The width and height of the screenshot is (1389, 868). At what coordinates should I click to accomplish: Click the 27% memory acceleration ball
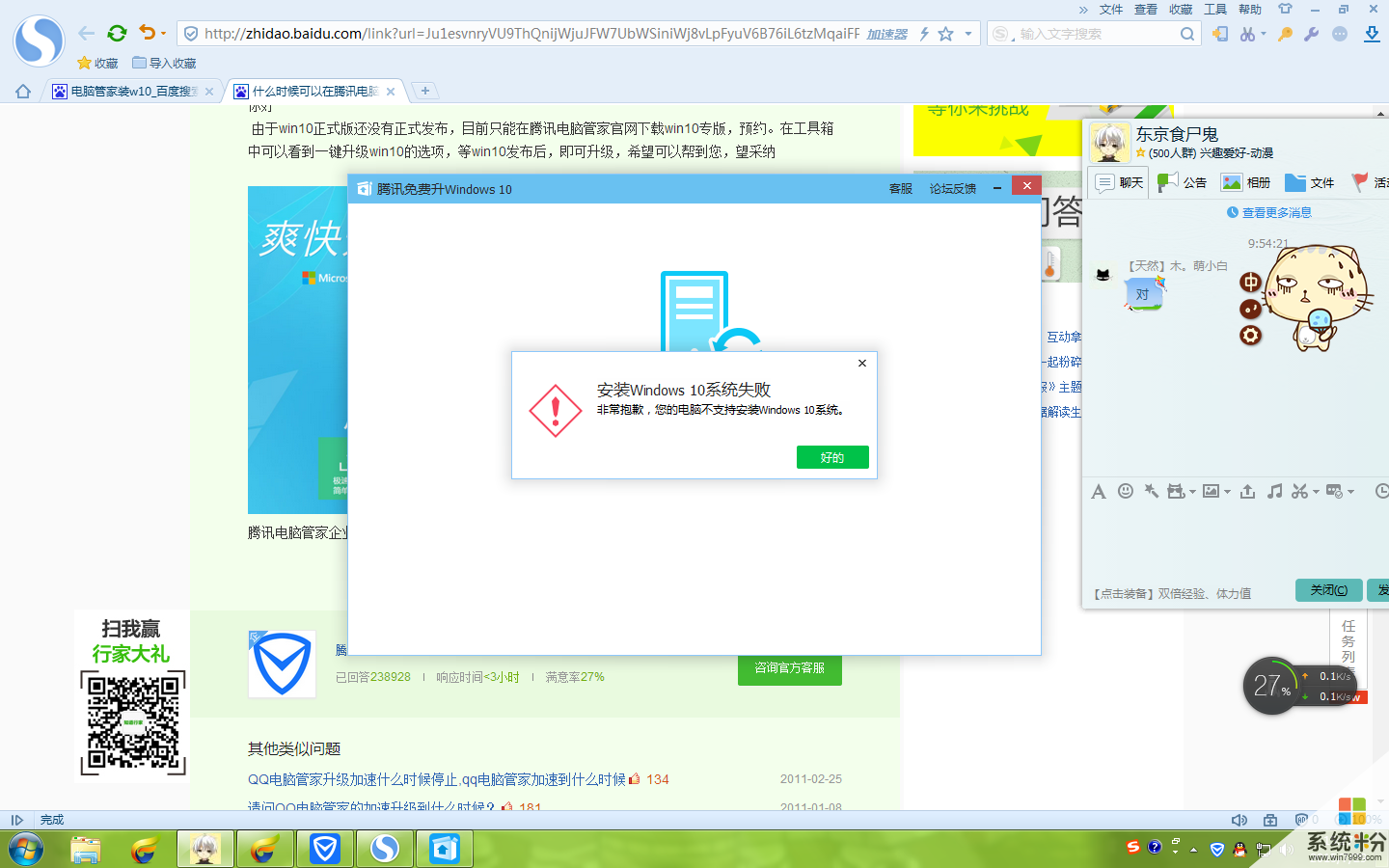tap(1272, 686)
